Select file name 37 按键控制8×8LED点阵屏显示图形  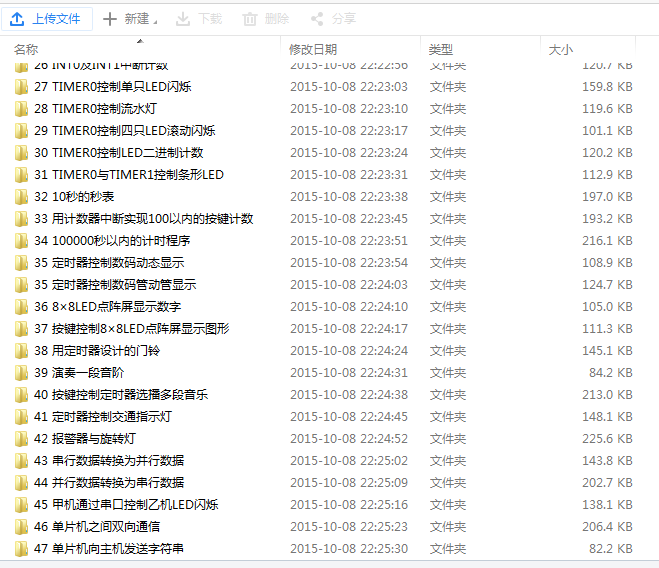(132, 328)
